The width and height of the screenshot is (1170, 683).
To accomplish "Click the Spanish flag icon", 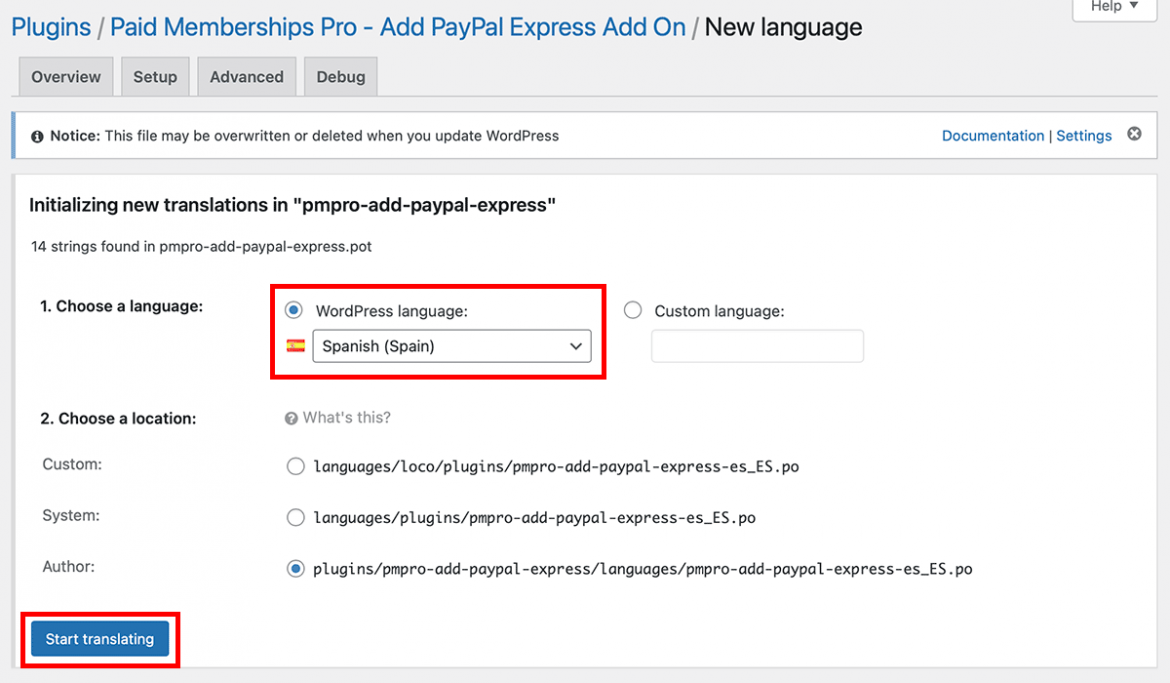I will point(295,345).
